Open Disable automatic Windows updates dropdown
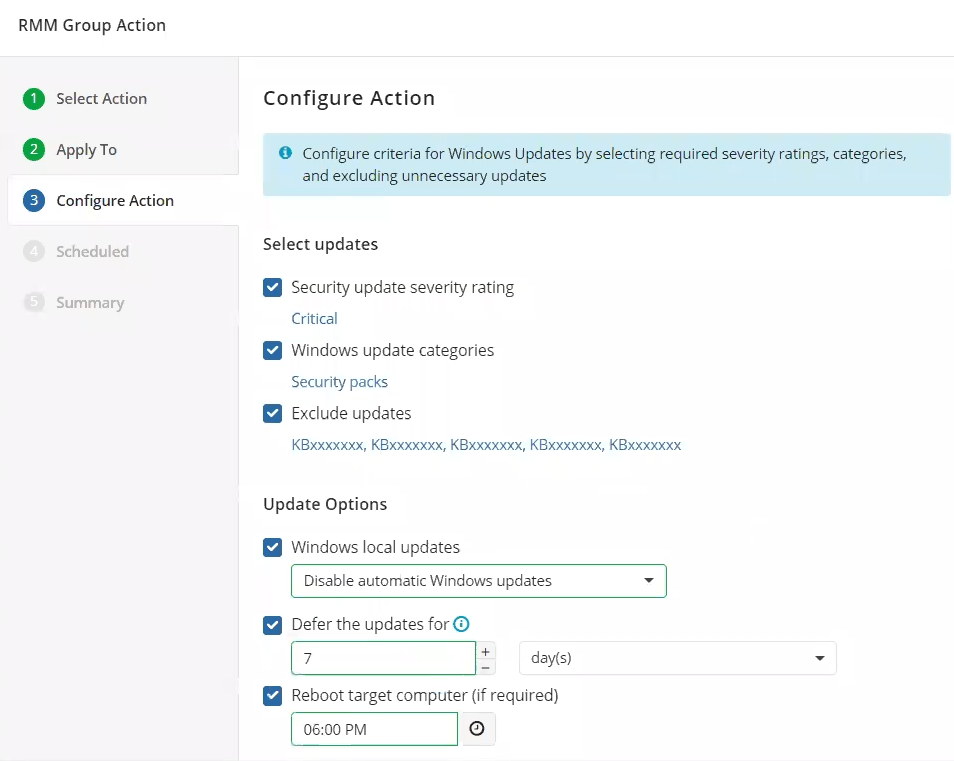The height and width of the screenshot is (761, 954). click(x=478, y=581)
